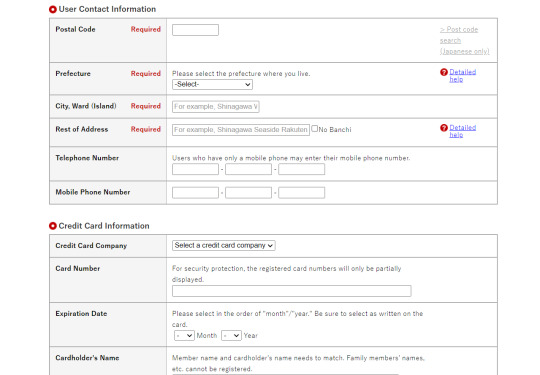The width and height of the screenshot is (540, 375).
Task: Open the expiration Year dropdown
Action: (x=231, y=335)
